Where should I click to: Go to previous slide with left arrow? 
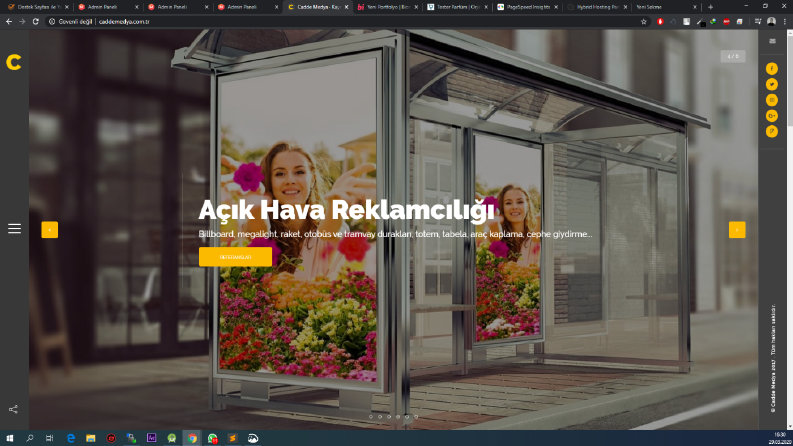(50, 230)
